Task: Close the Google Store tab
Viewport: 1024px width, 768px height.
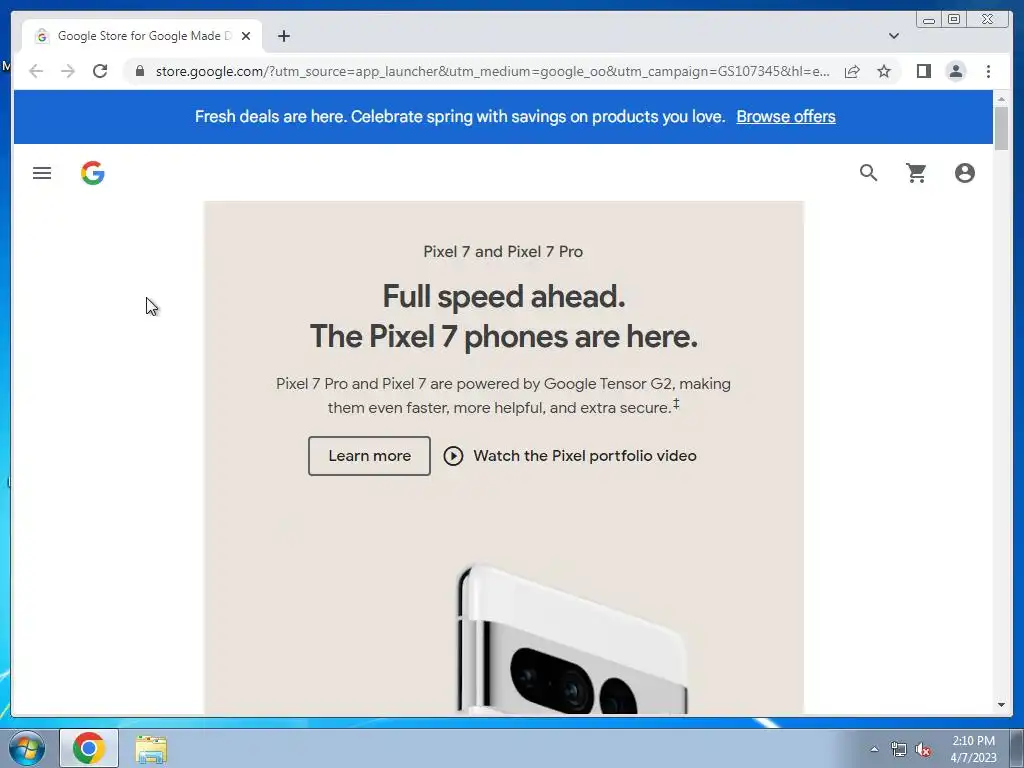Action: tap(246, 36)
